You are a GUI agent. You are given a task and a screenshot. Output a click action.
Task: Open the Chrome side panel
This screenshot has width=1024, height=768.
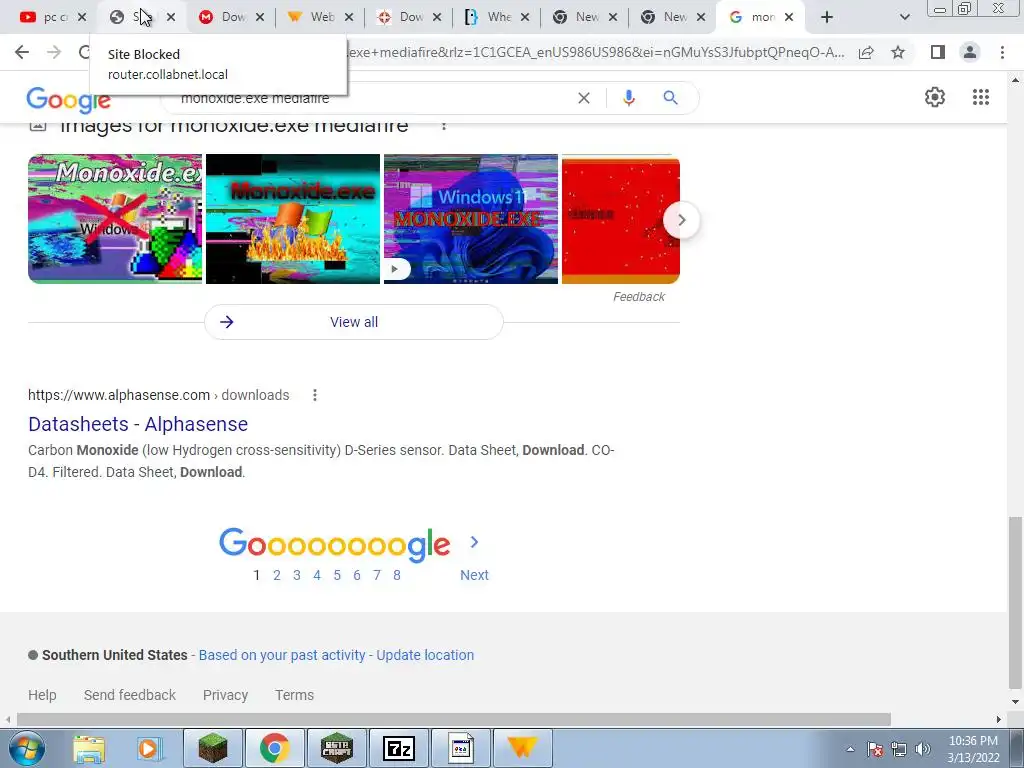[x=938, y=52]
